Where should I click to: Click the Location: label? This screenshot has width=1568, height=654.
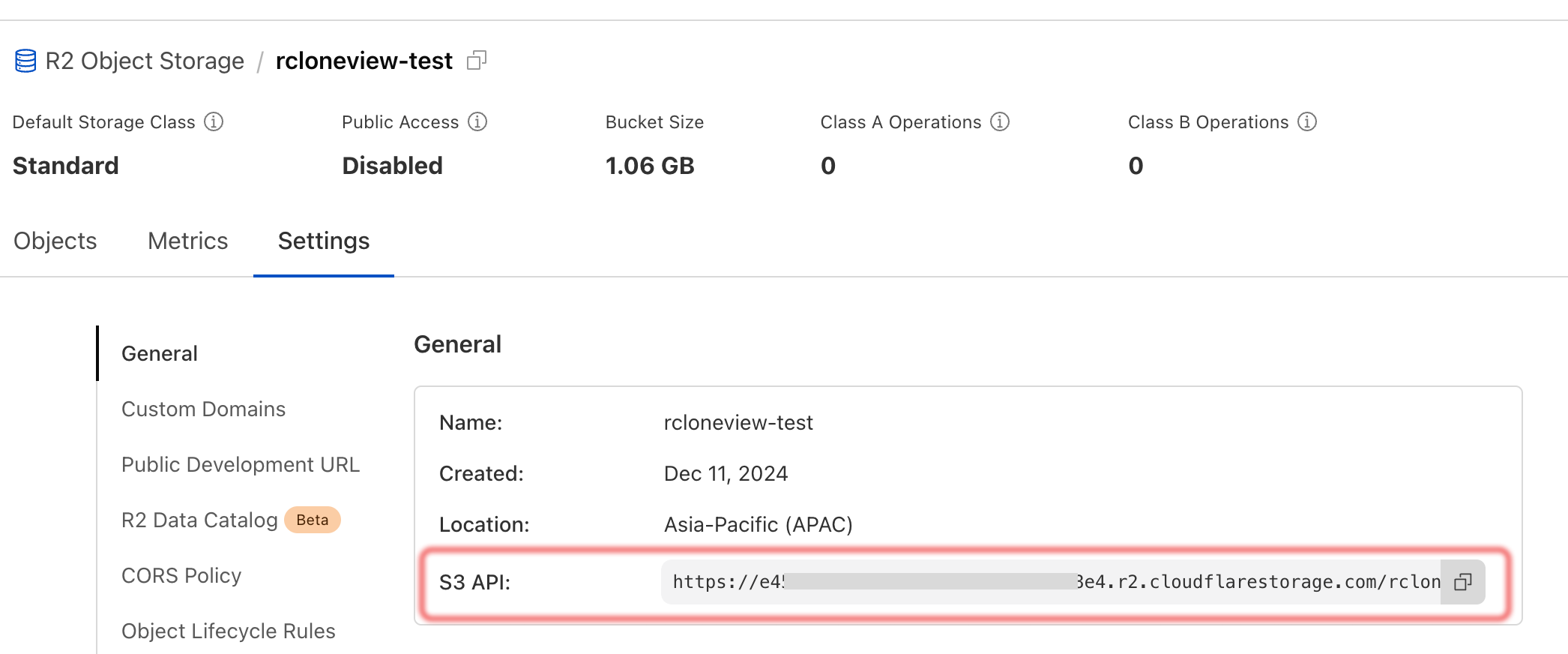coord(484,525)
